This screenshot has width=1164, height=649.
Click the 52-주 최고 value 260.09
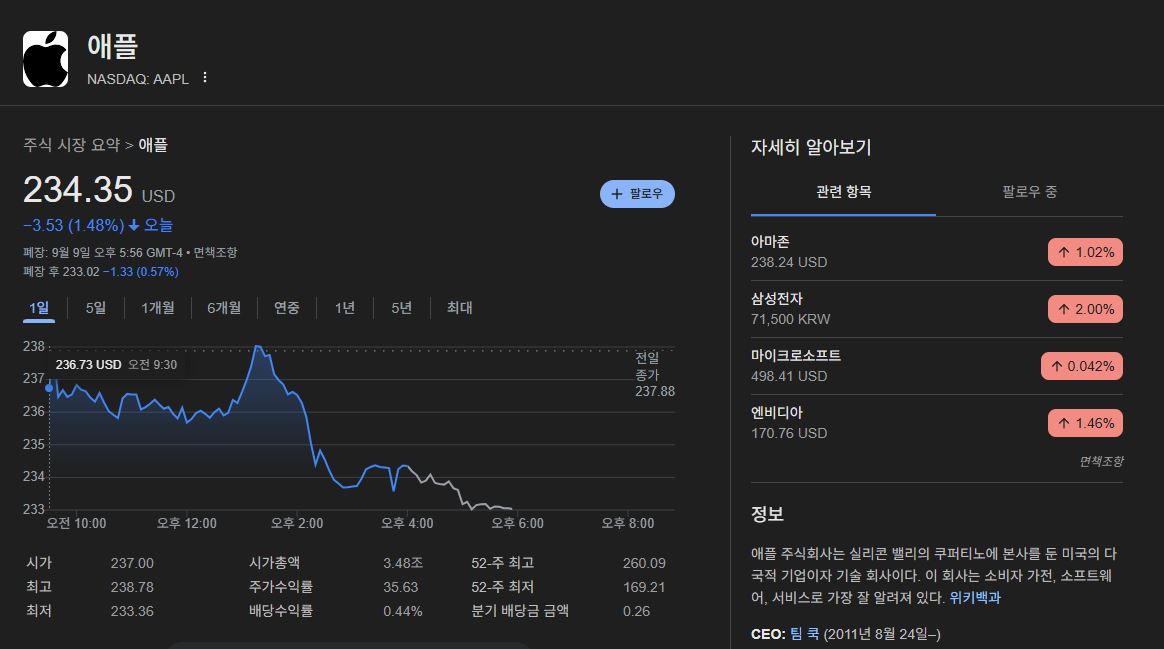pyautogui.click(x=644, y=564)
